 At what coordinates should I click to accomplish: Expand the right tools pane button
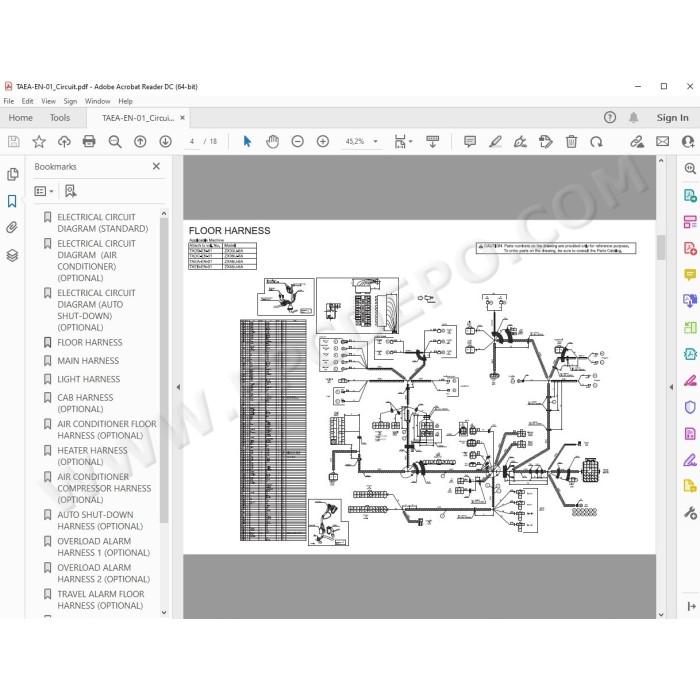tap(691, 606)
